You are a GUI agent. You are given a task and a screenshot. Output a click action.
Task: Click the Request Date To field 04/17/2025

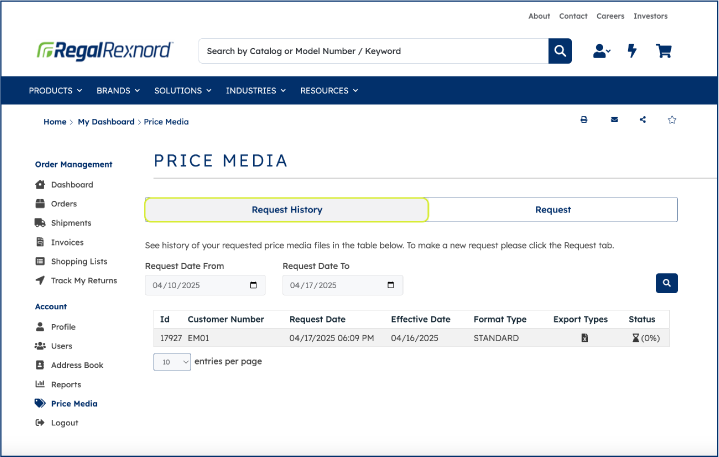[x=343, y=285]
